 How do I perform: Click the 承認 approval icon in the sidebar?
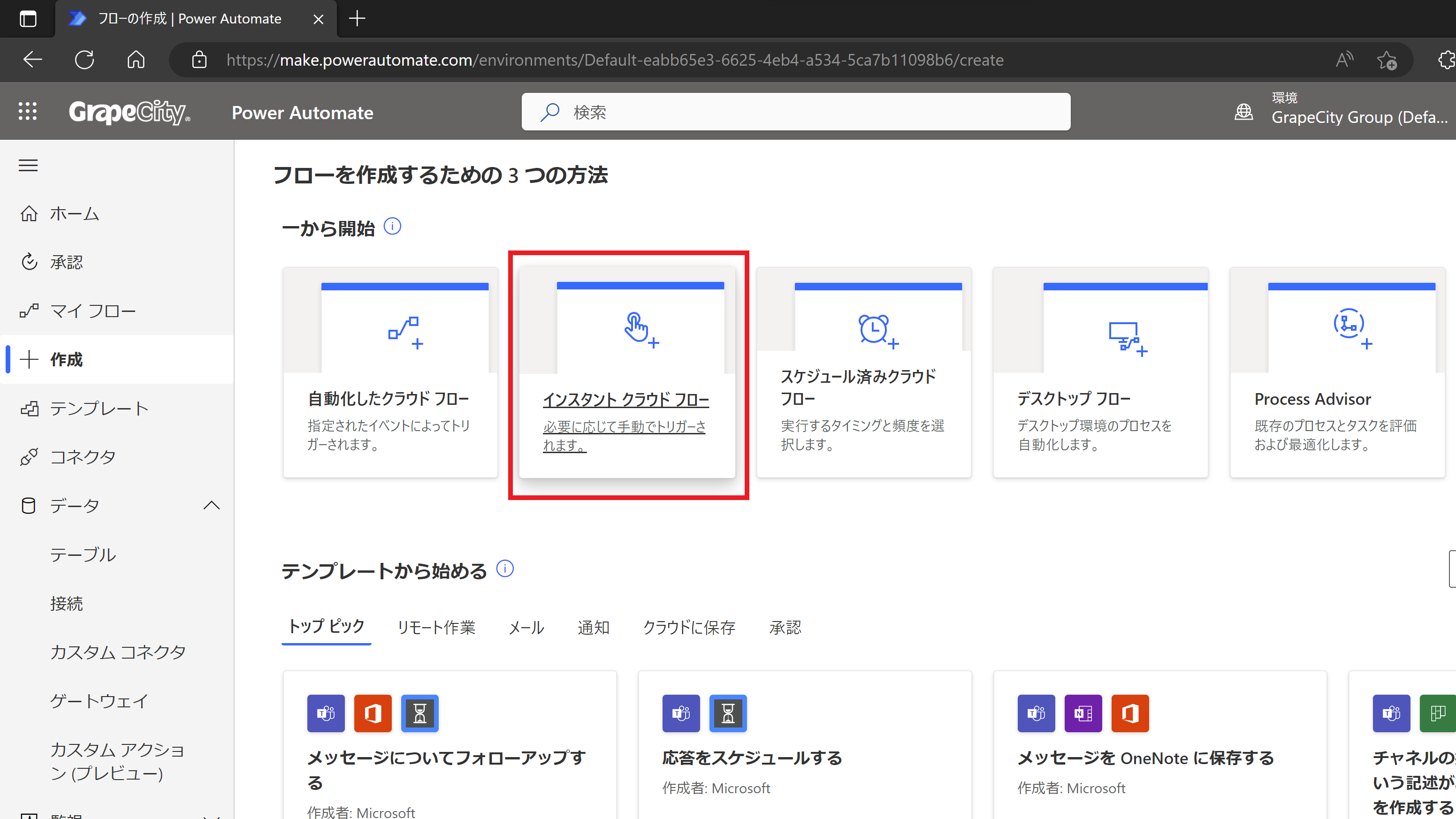[29, 262]
